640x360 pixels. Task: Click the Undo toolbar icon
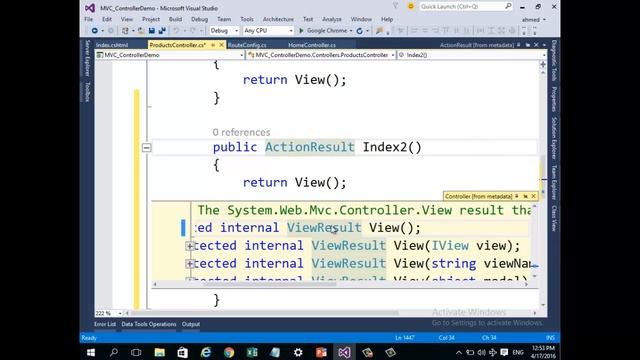coord(176,31)
